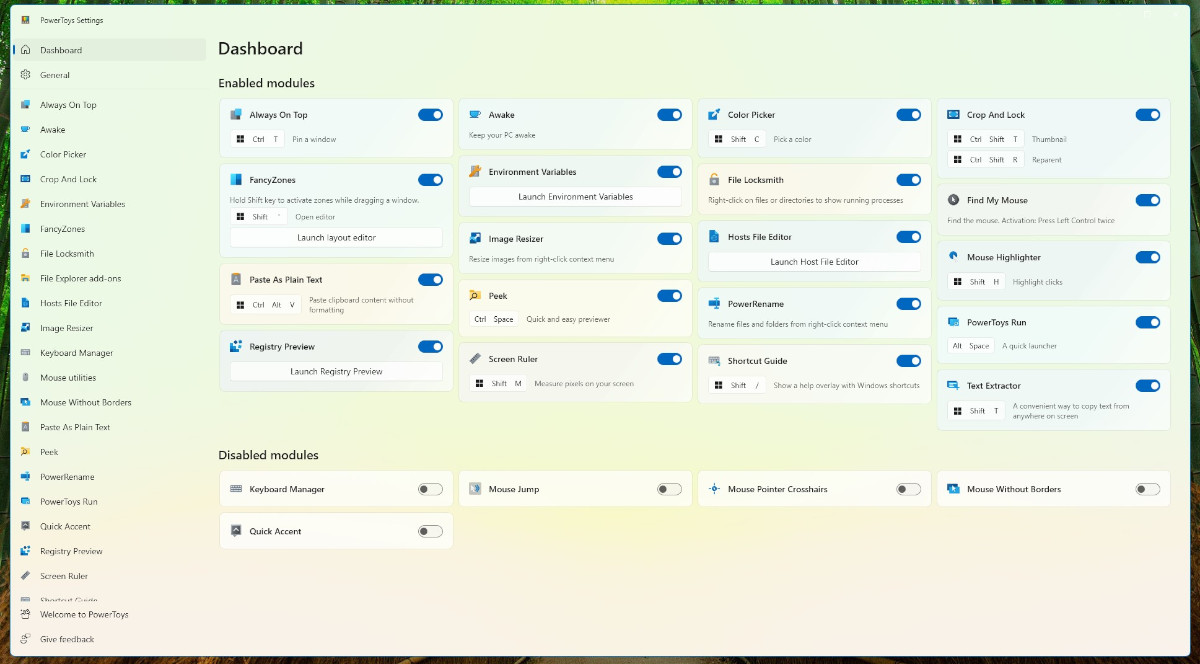Click the Enabled modules heading
This screenshot has width=1200, height=664.
tap(266, 83)
